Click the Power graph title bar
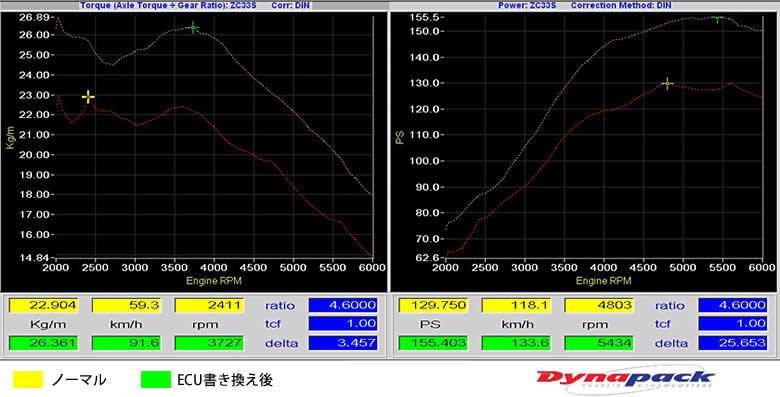This screenshot has height=397, width=780. (585, 5)
